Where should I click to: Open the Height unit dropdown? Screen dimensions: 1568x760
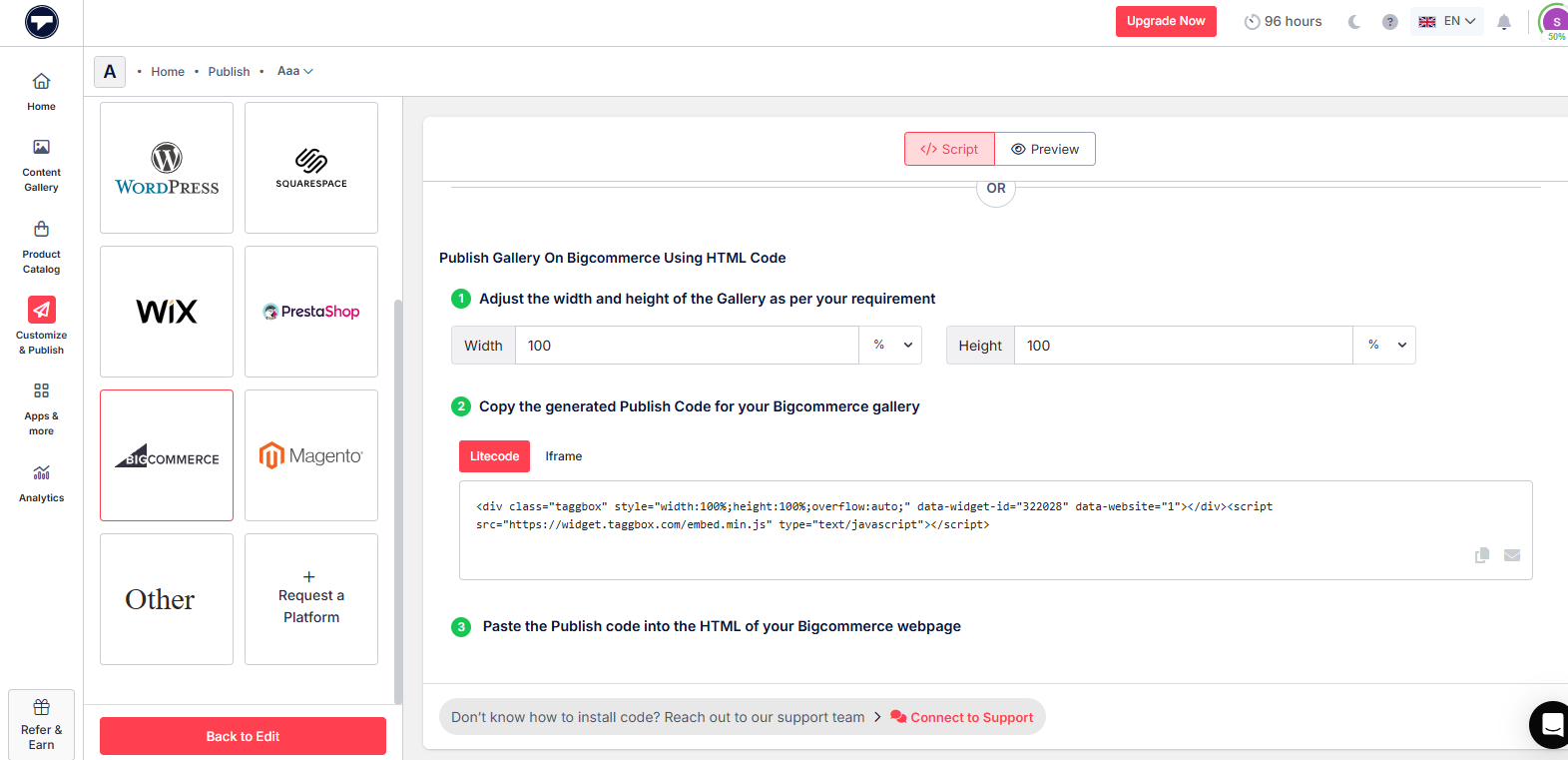pos(1384,345)
